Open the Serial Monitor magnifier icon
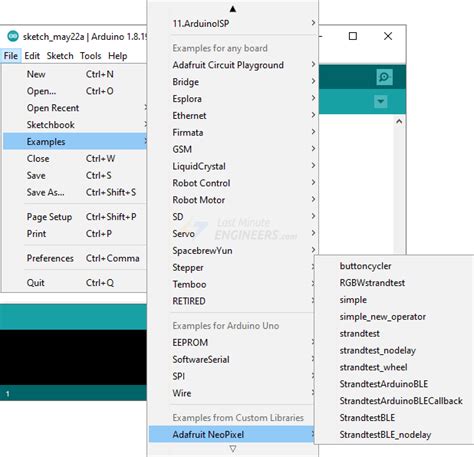The height and width of the screenshot is (457, 474). (384, 77)
